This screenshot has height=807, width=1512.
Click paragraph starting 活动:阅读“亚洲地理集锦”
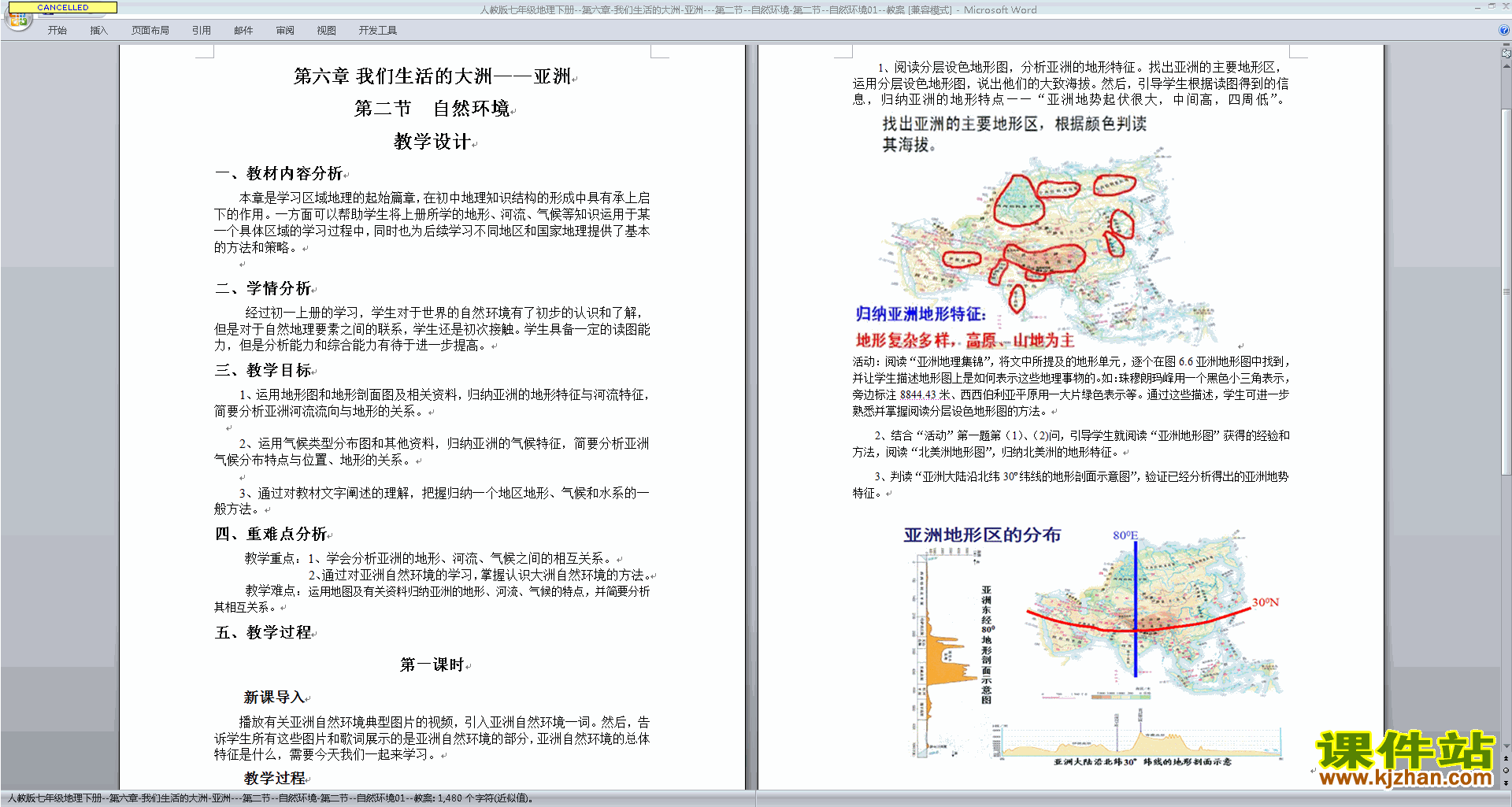coord(1071,387)
